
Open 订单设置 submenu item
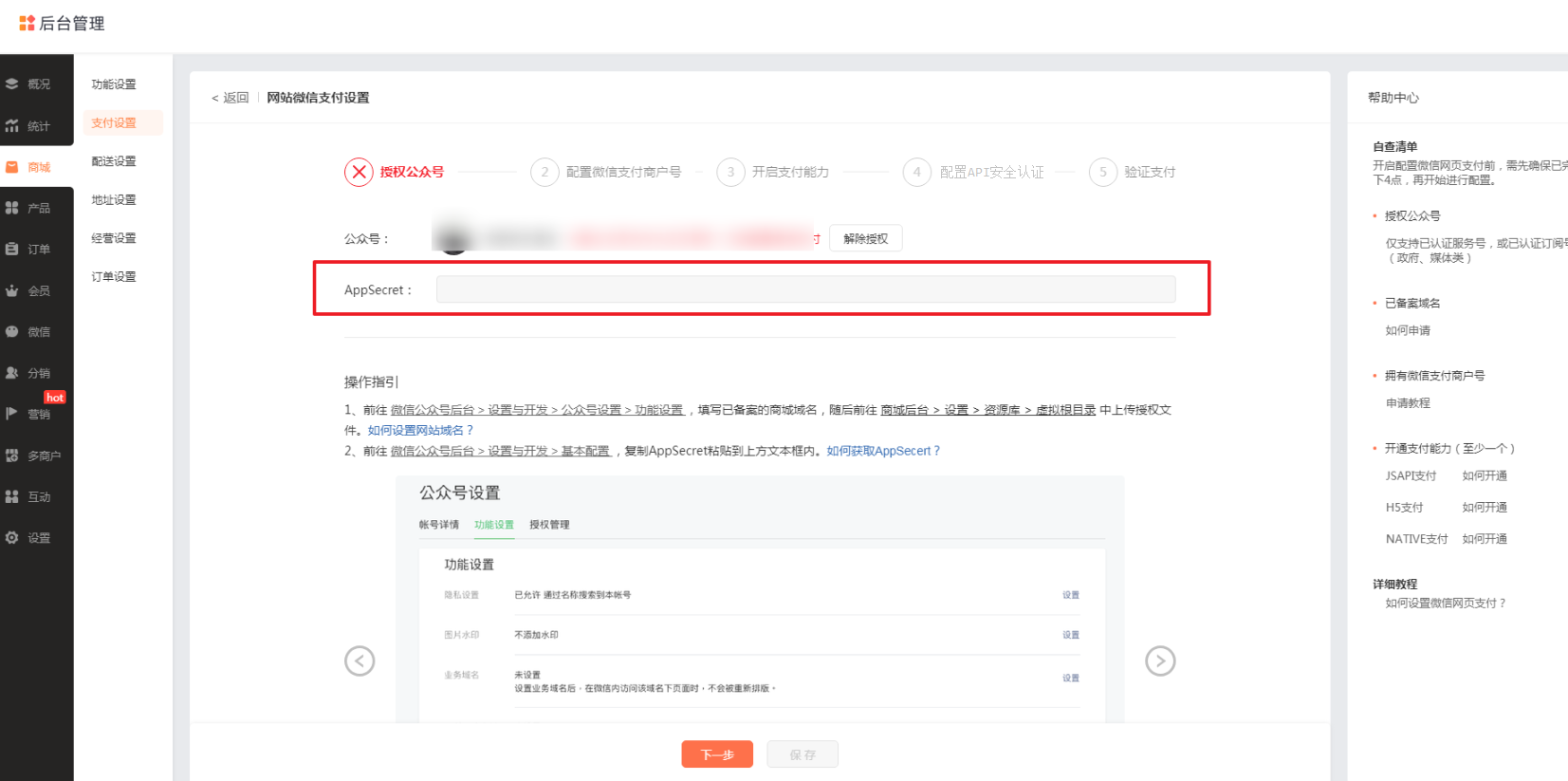click(x=114, y=276)
